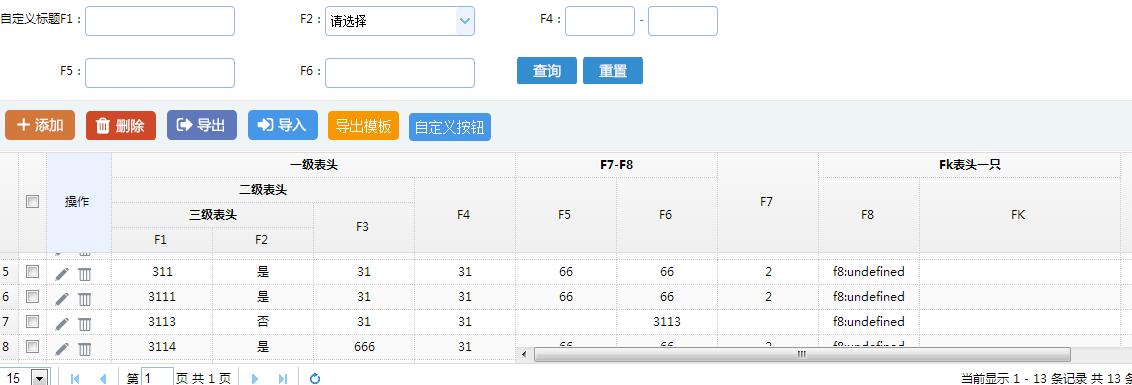Image resolution: width=1132 pixels, height=385 pixels.
Task: Click the trash icon in row 3113
Action: pos(84,324)
